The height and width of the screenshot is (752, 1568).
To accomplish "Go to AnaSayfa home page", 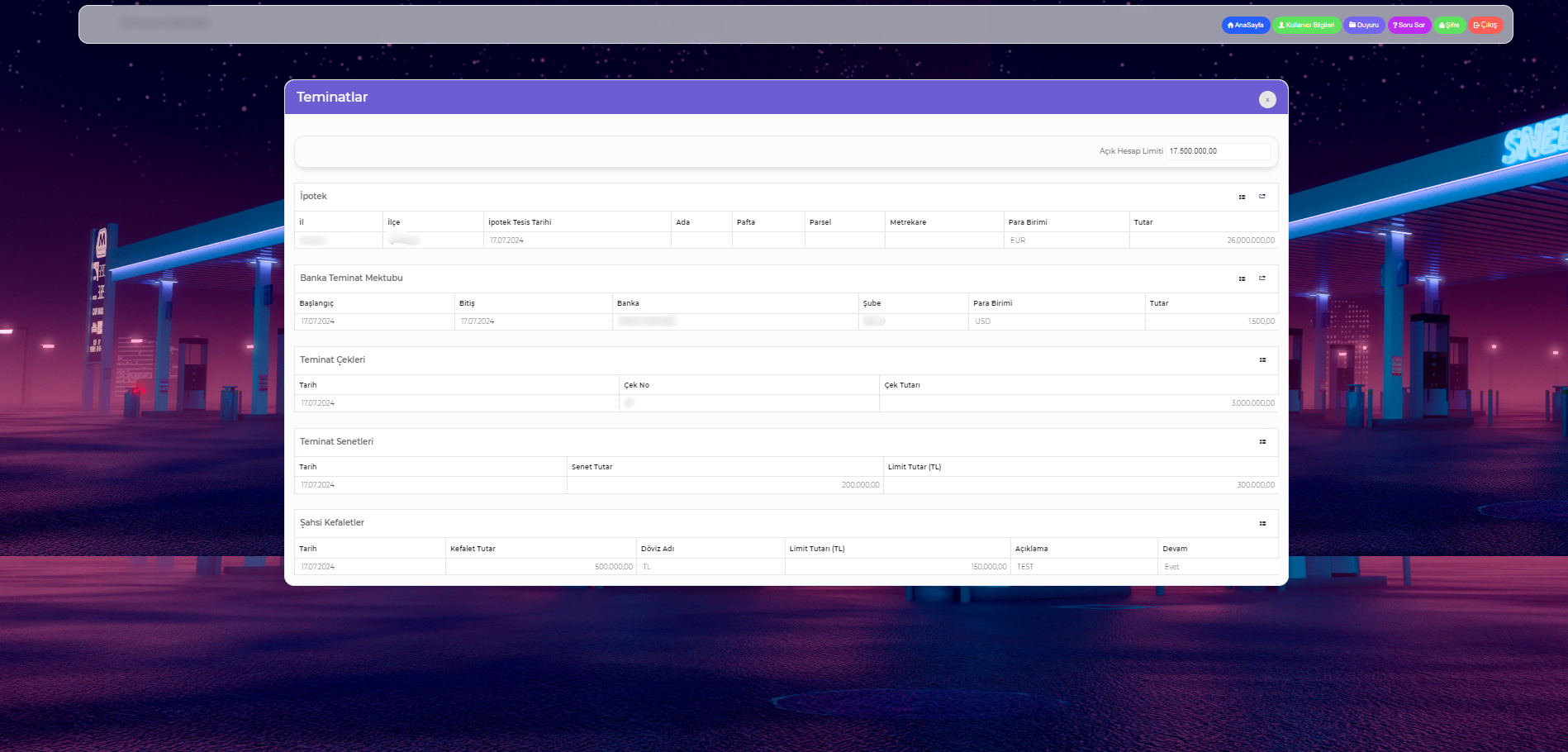I will pos(1246,26).
